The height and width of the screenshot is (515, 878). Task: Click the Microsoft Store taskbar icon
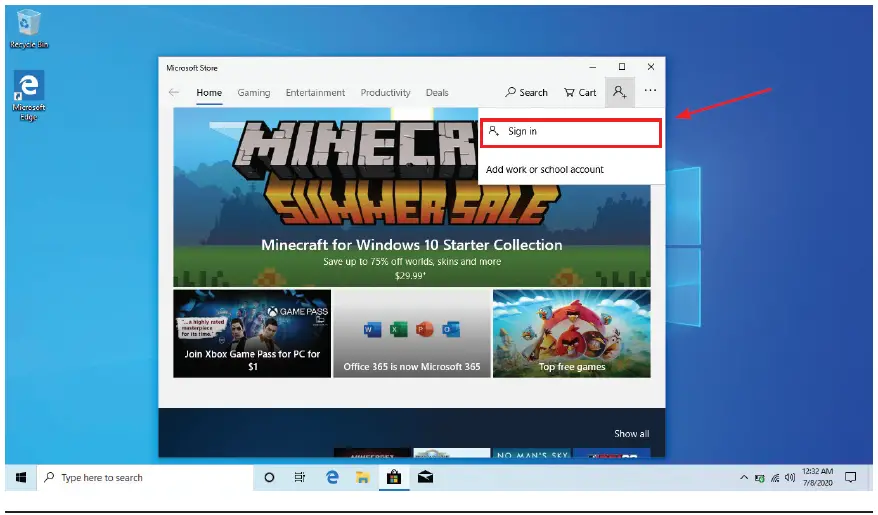(394, 477)
